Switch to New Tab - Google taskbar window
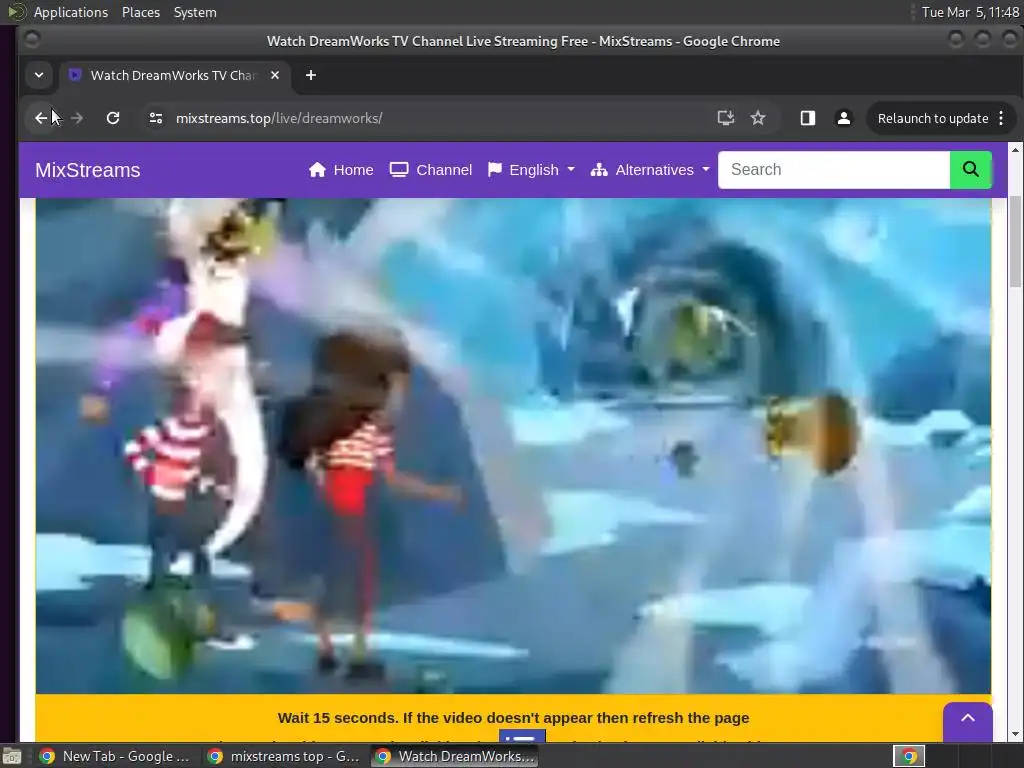Viewport: 1024px width, 768px height. [114, 756]
